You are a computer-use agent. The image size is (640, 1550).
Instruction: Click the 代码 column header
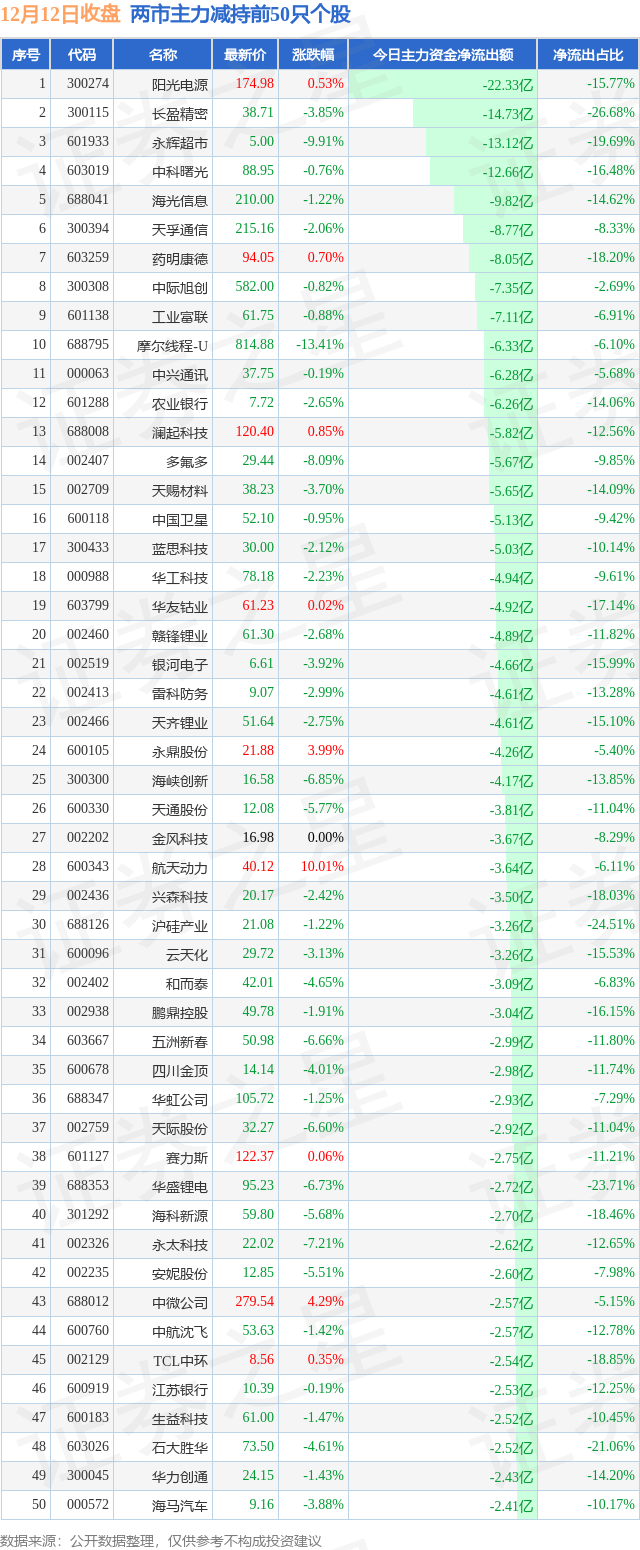click(81, 55)
